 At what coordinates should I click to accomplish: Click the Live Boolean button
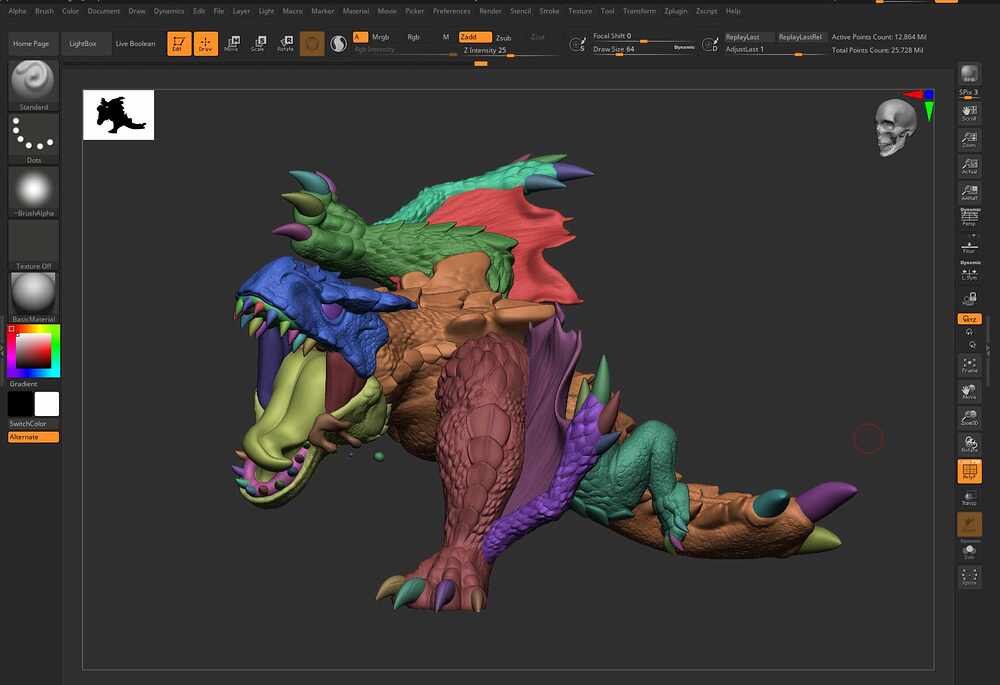tap(135, 43)
